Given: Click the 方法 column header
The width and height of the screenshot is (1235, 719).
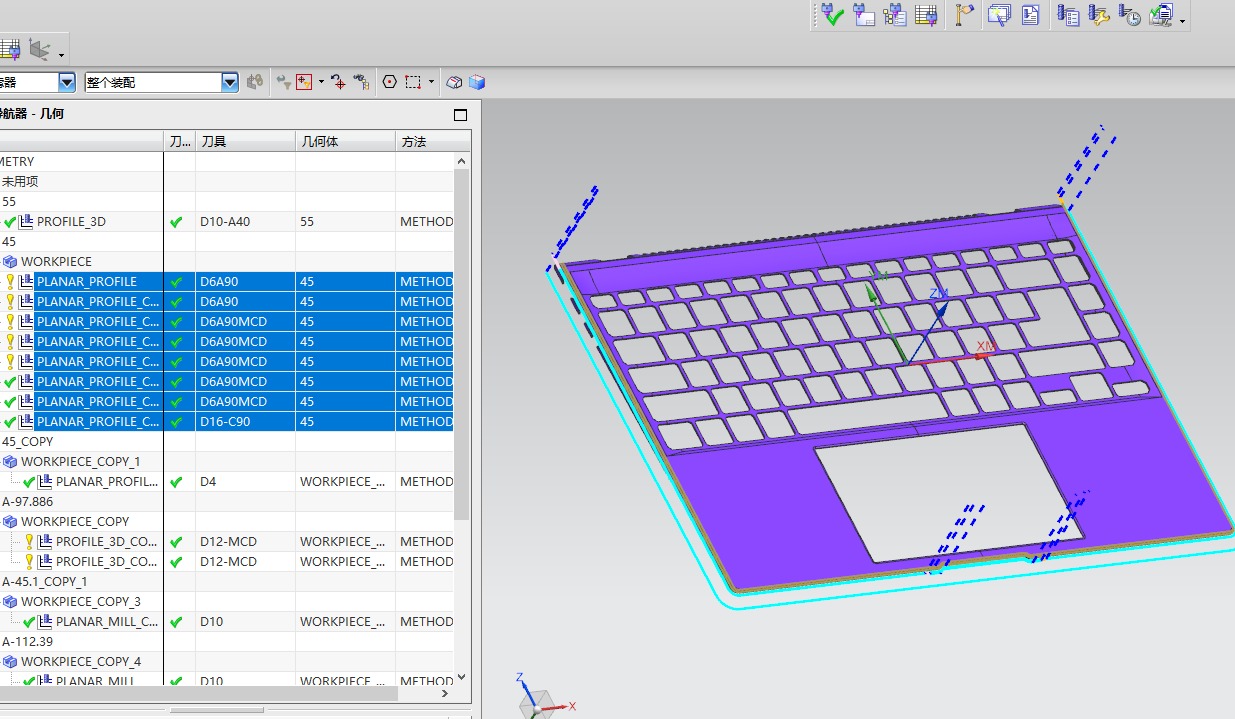Looking at the screenshot, I should 432,141.
